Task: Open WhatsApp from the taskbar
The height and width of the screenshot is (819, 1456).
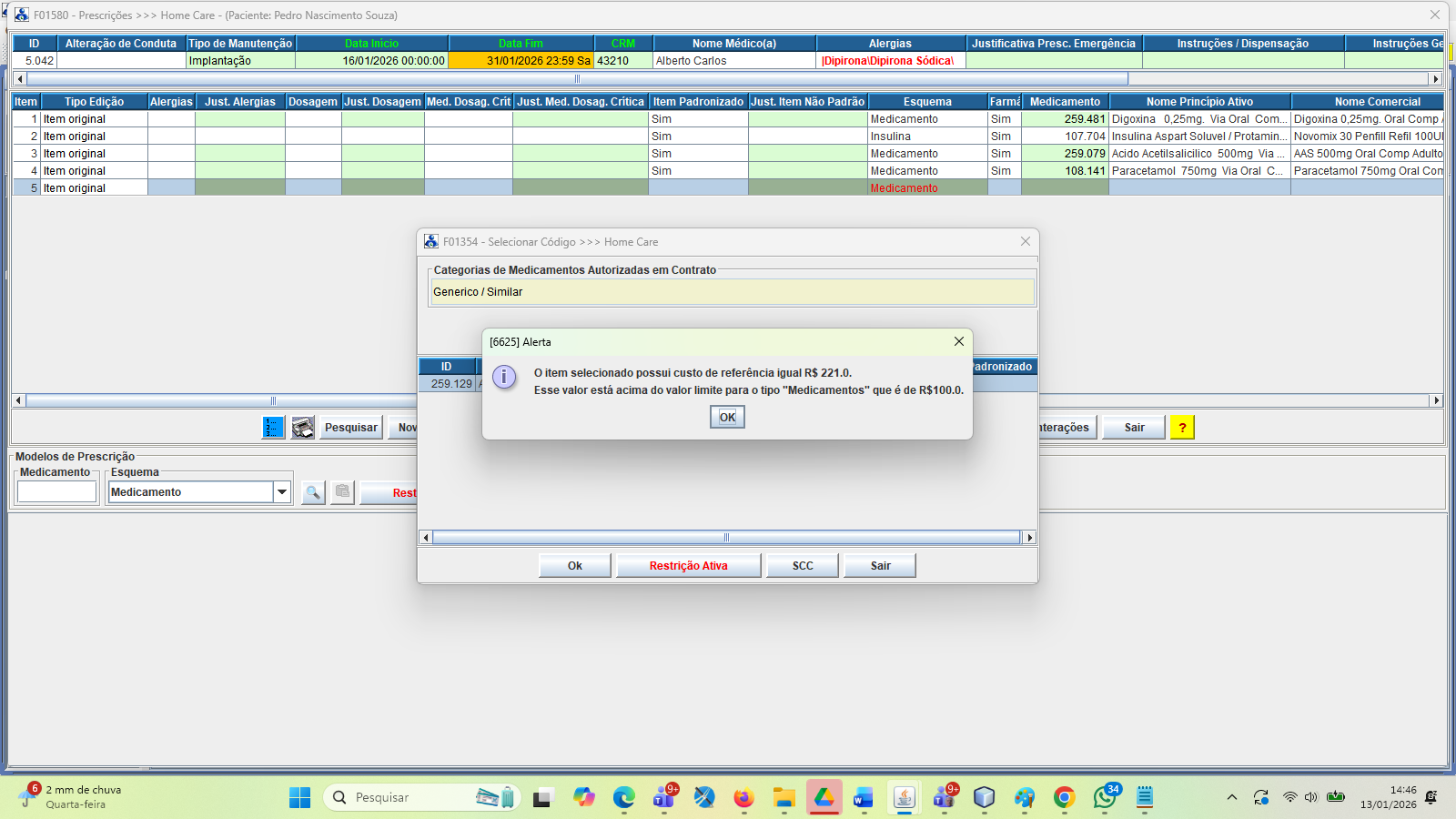Action: click(1105, 798)
